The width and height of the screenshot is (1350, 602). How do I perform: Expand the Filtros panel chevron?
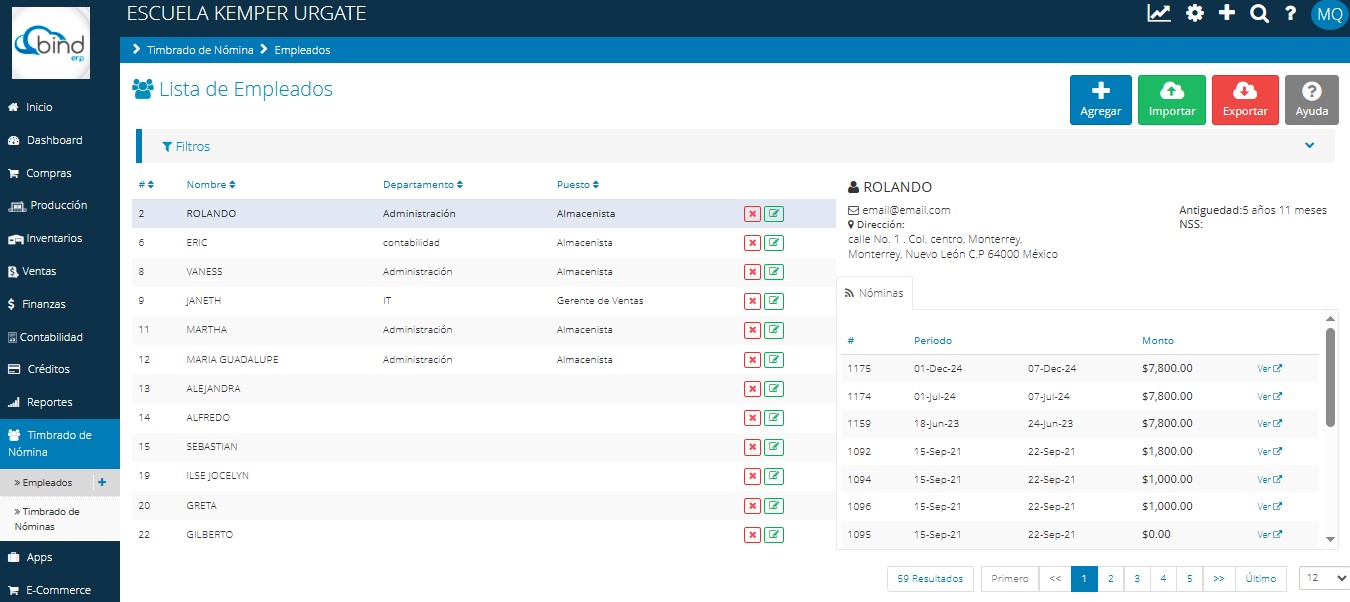(1309, 146)
